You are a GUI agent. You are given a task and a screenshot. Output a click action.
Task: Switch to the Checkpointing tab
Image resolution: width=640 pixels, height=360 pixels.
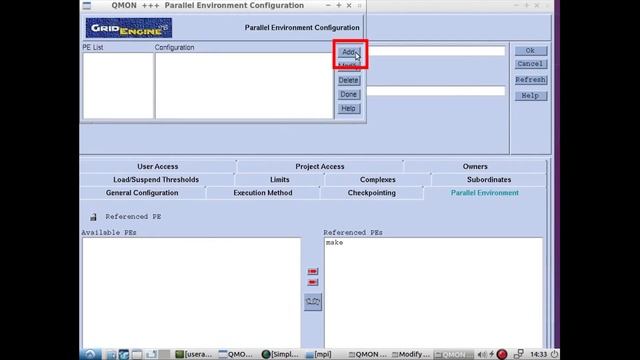pyautogui.click(x=371, y=193)
